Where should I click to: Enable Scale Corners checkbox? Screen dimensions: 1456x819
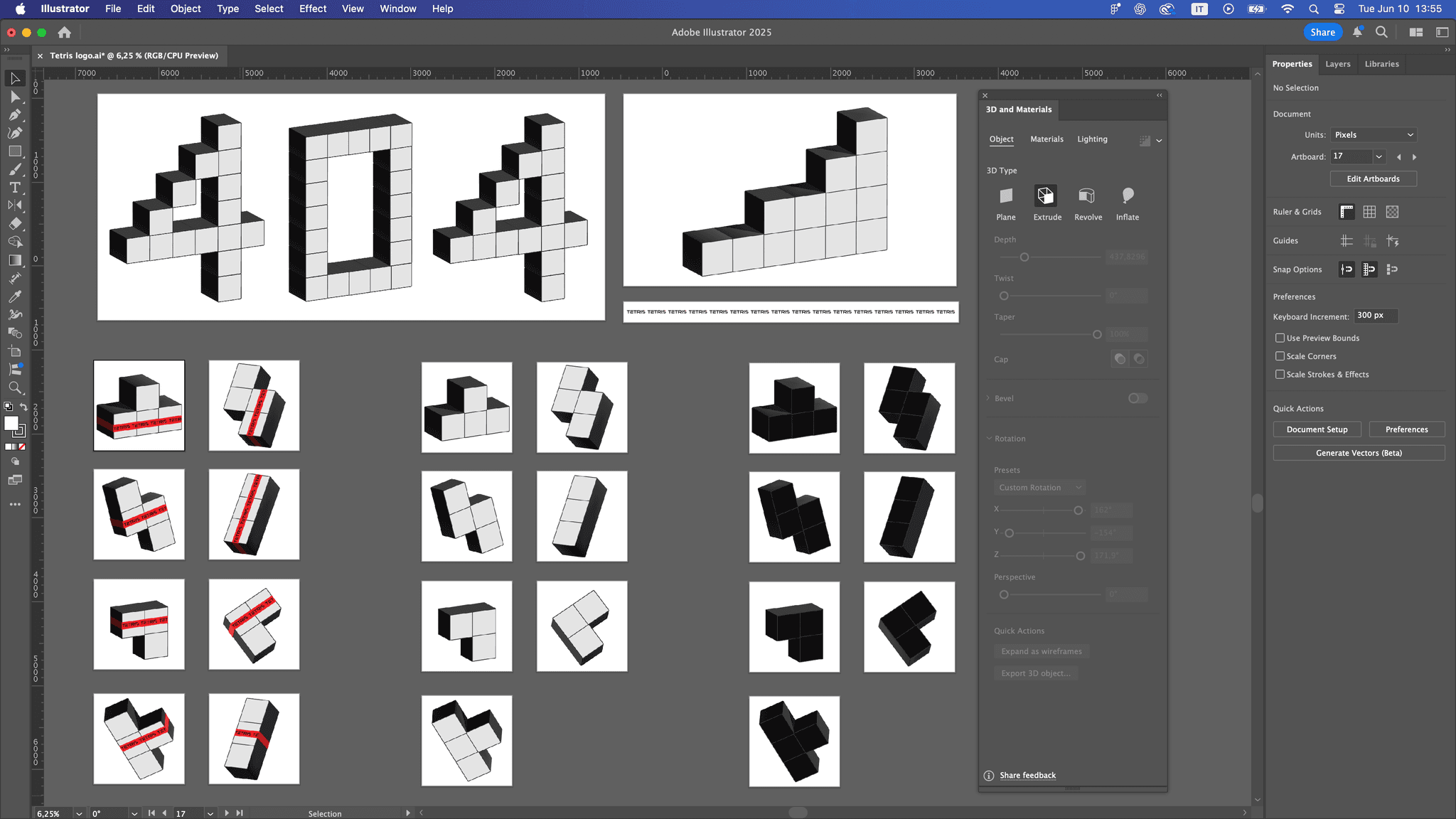(1280, 356)
